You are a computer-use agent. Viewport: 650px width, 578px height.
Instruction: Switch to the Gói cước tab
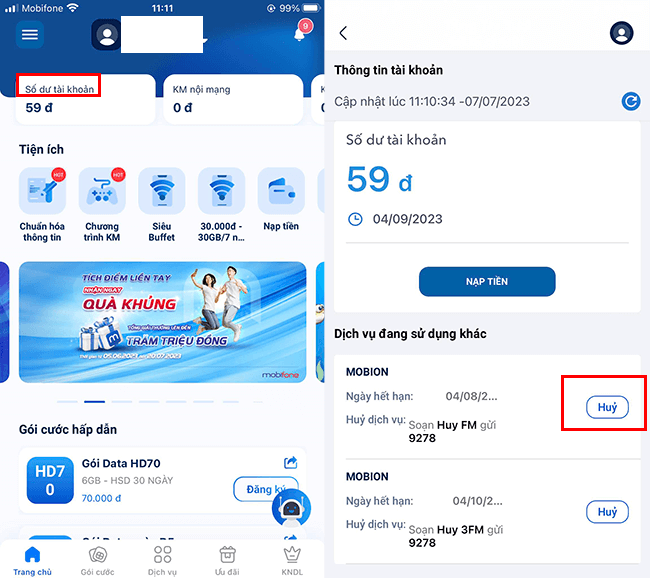(x=97, y=561)
